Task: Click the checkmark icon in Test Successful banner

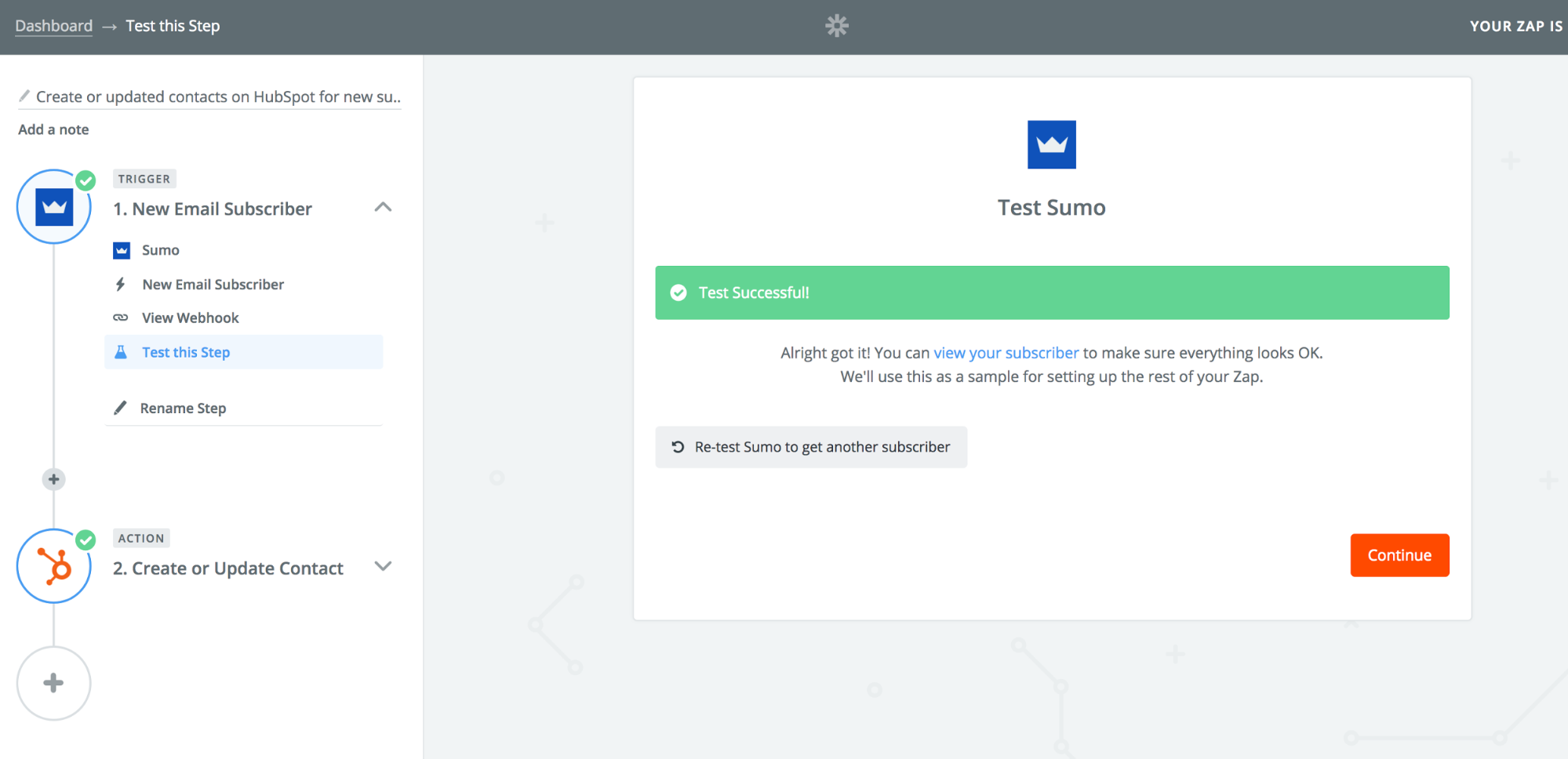Action: tap(678, 292)
